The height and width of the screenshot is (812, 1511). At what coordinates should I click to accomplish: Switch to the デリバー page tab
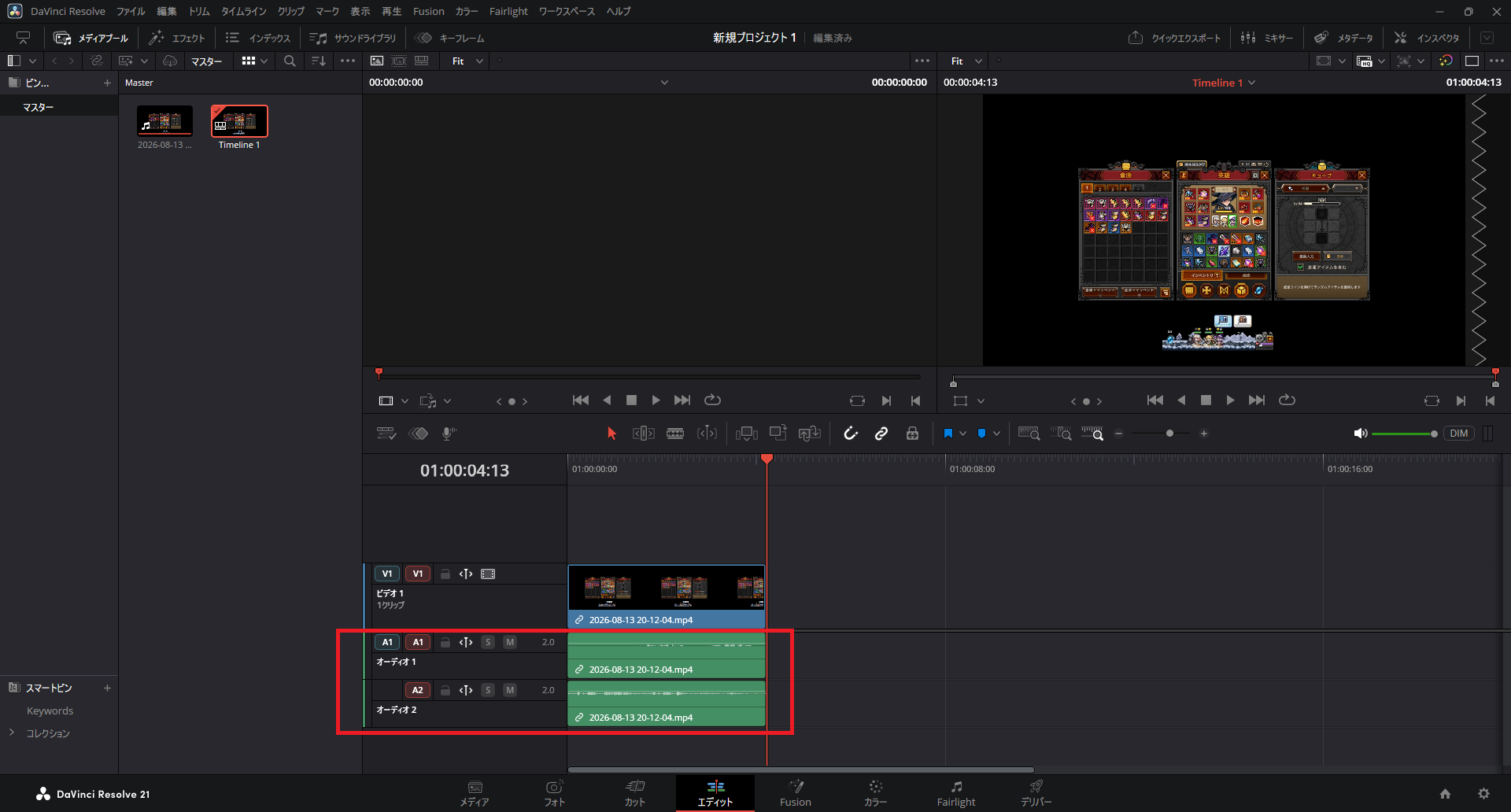click(x=1036, y=793)
